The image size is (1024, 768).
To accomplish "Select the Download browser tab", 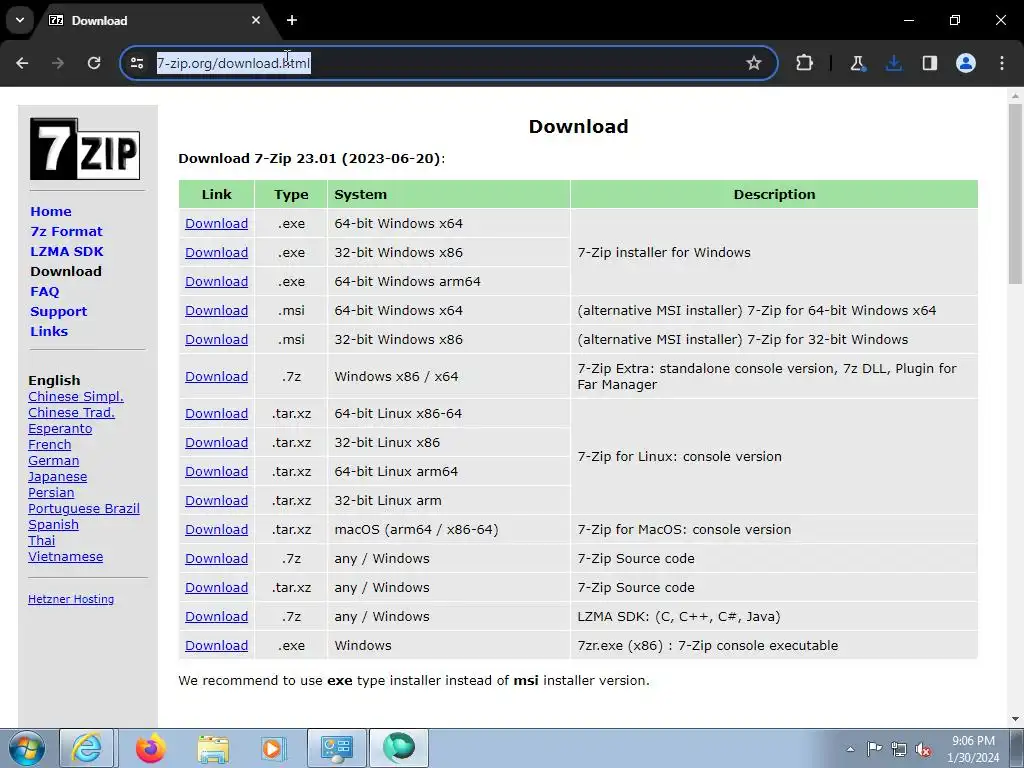I will click(x=155, y=20).
